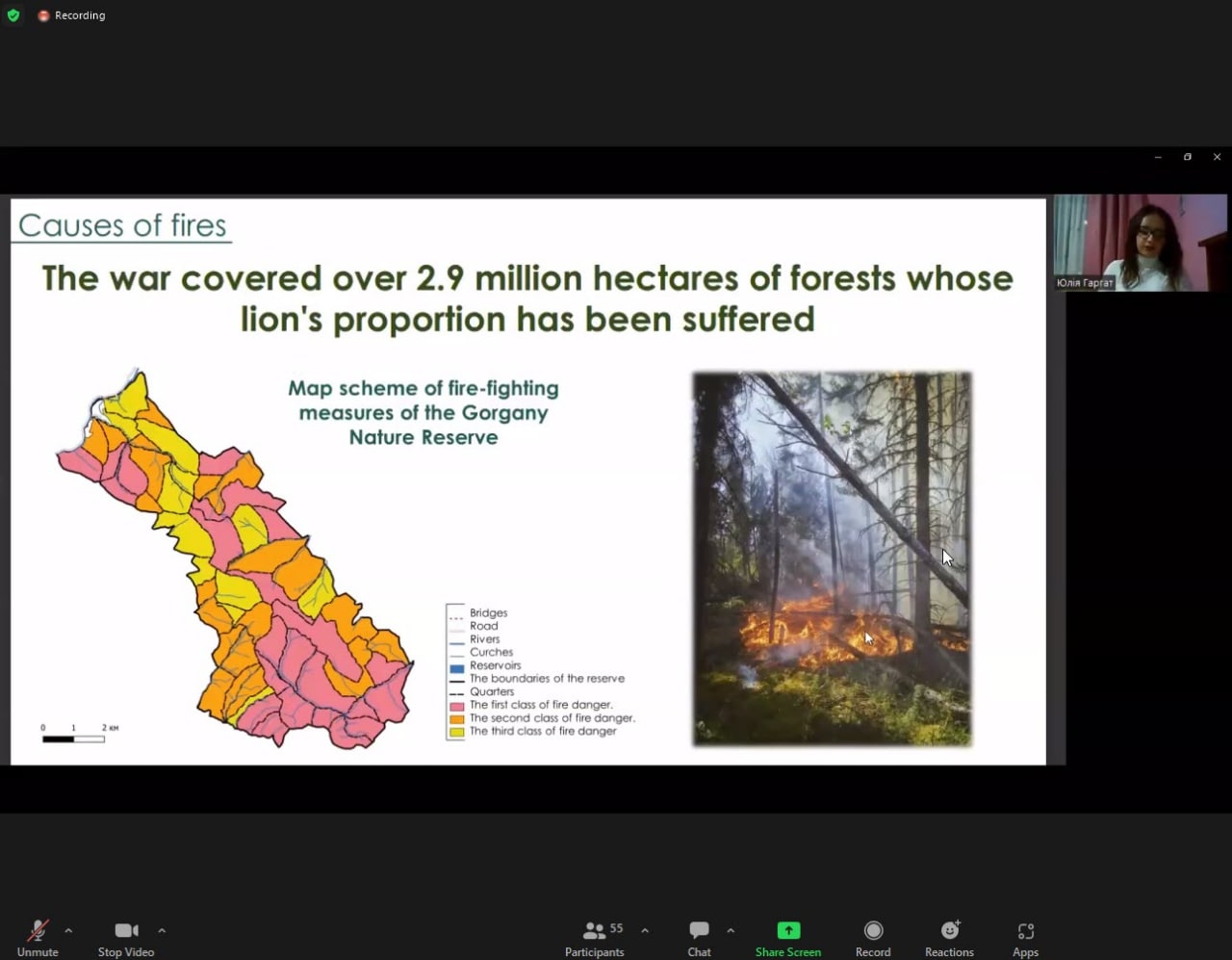
Task: Click the green Share Screen icon
Action: 788,930
